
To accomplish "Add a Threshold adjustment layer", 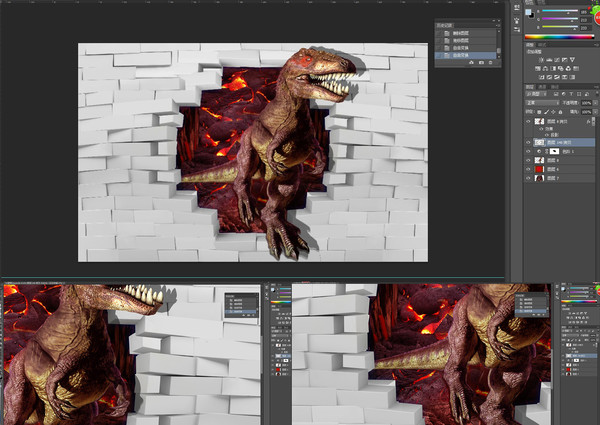I will click(557, 77).
